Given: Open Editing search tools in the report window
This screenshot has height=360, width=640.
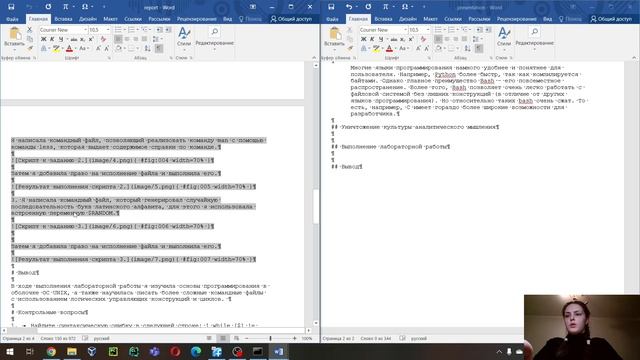Looking at the screenshot, I should click(214, 38).
